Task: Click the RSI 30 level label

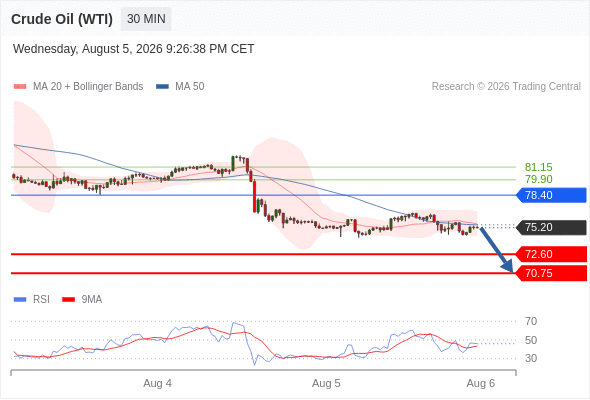Action: [531, 358]
